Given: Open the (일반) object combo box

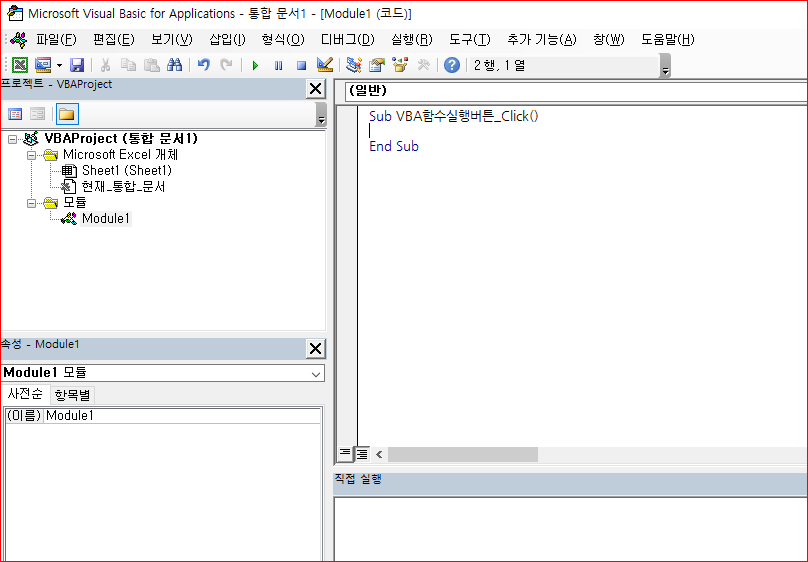Looking at the screenshot, I should click(576, 91).
